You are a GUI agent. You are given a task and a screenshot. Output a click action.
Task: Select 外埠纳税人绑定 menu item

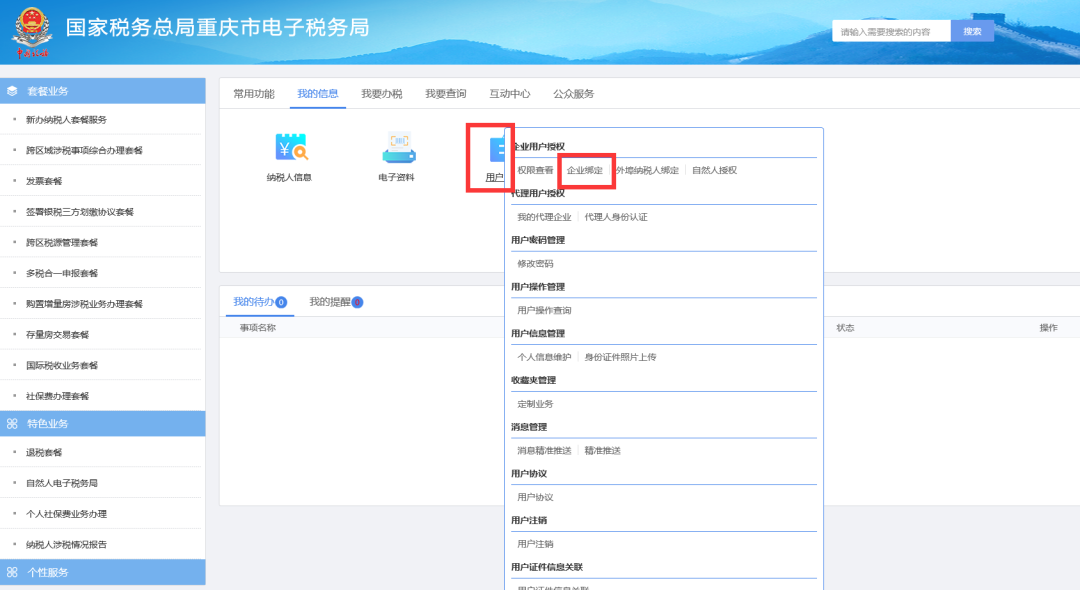(x=647, y=170)
